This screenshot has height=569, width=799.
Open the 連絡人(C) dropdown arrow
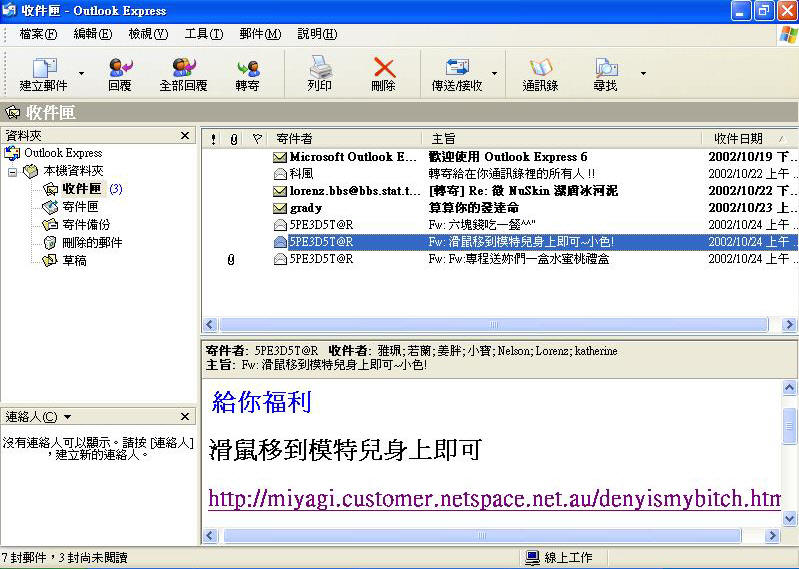pyautogui.click(x=67, y=417)
